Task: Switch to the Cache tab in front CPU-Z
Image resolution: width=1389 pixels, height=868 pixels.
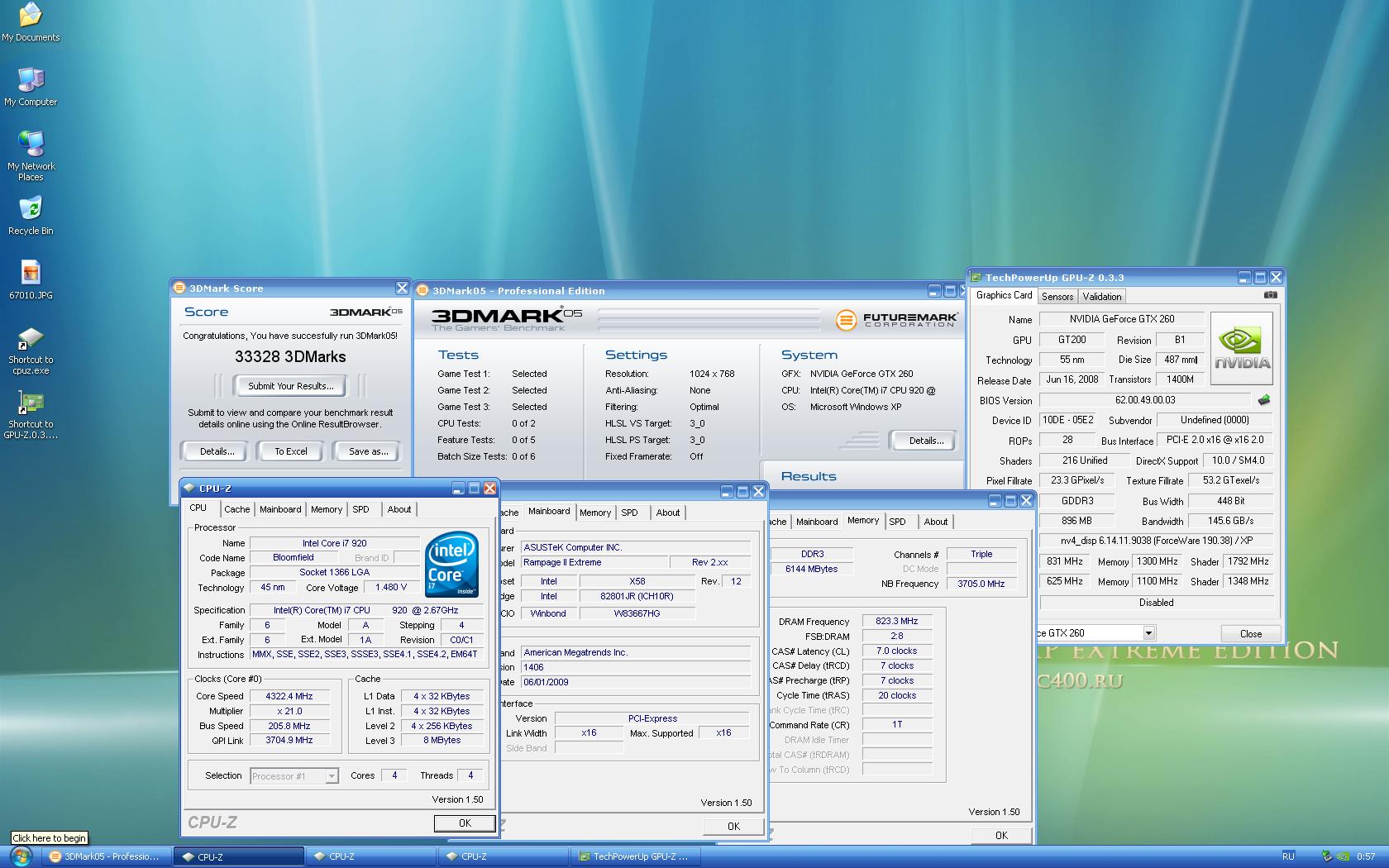Action: pos(236,509)
